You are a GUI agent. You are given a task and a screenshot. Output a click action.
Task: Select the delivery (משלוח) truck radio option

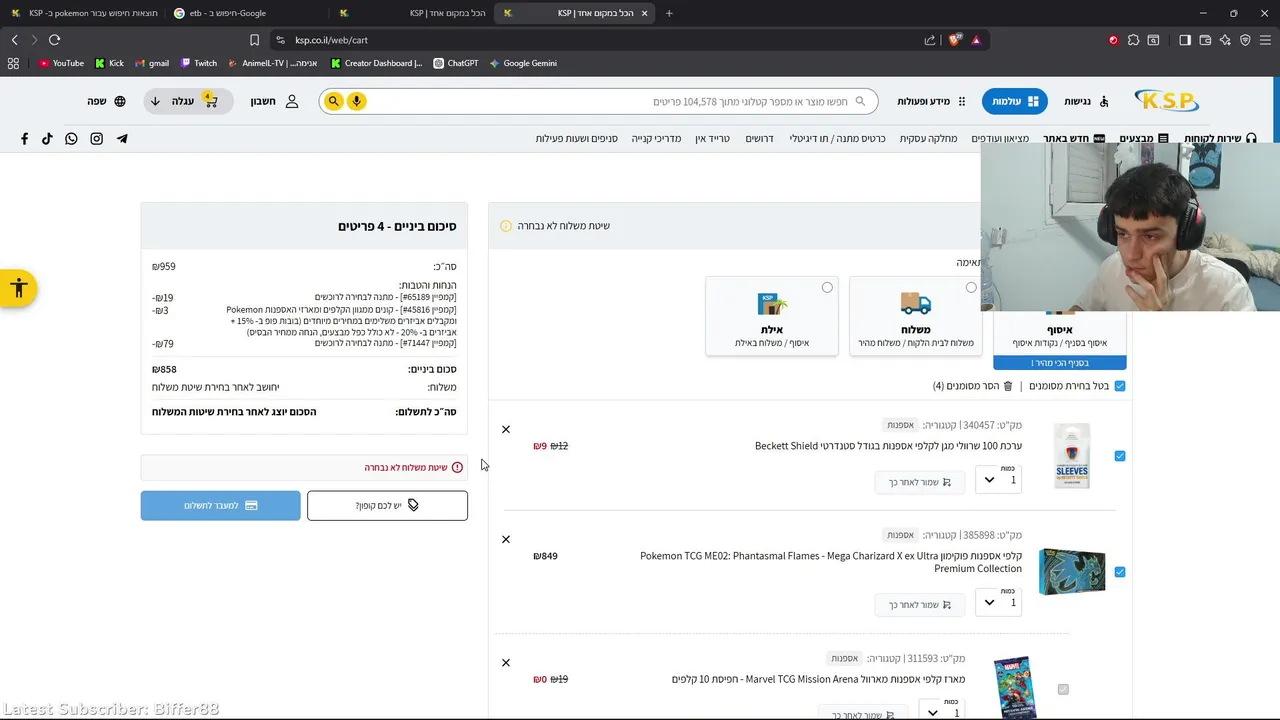(971, 288)
